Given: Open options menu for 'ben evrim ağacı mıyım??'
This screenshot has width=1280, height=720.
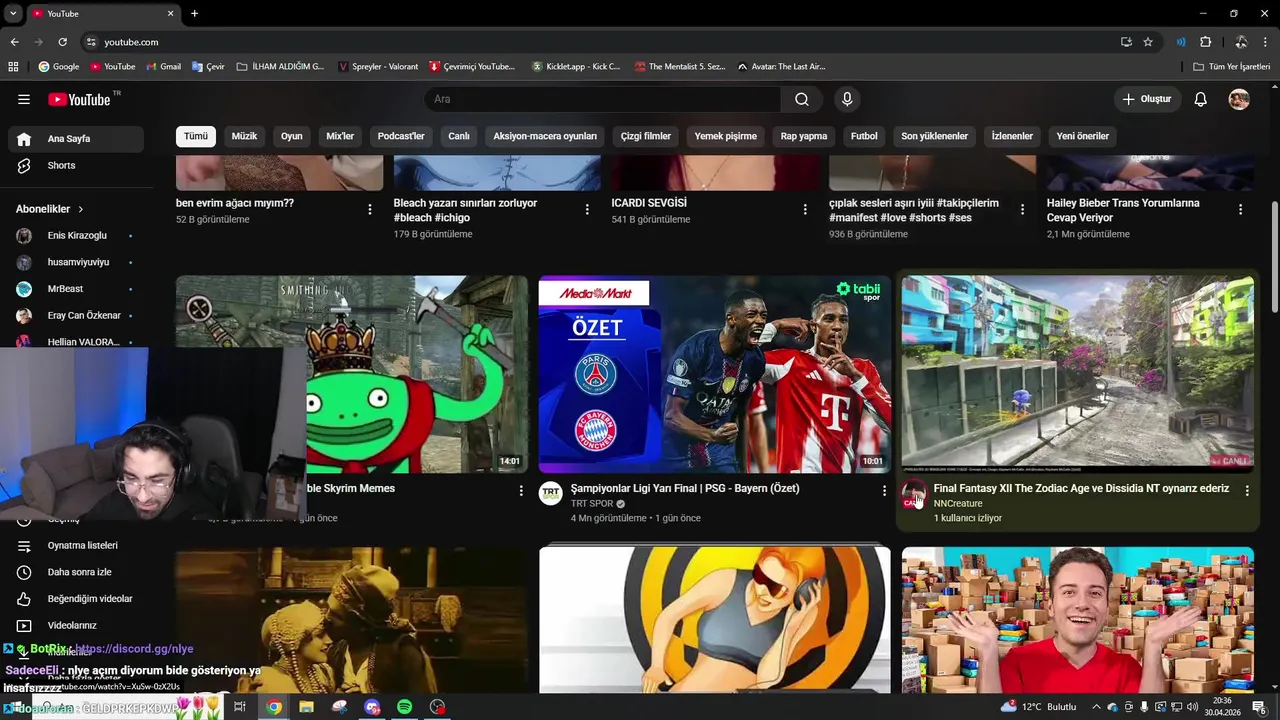Looking at the screenshot, I should (x=370, y=209).
